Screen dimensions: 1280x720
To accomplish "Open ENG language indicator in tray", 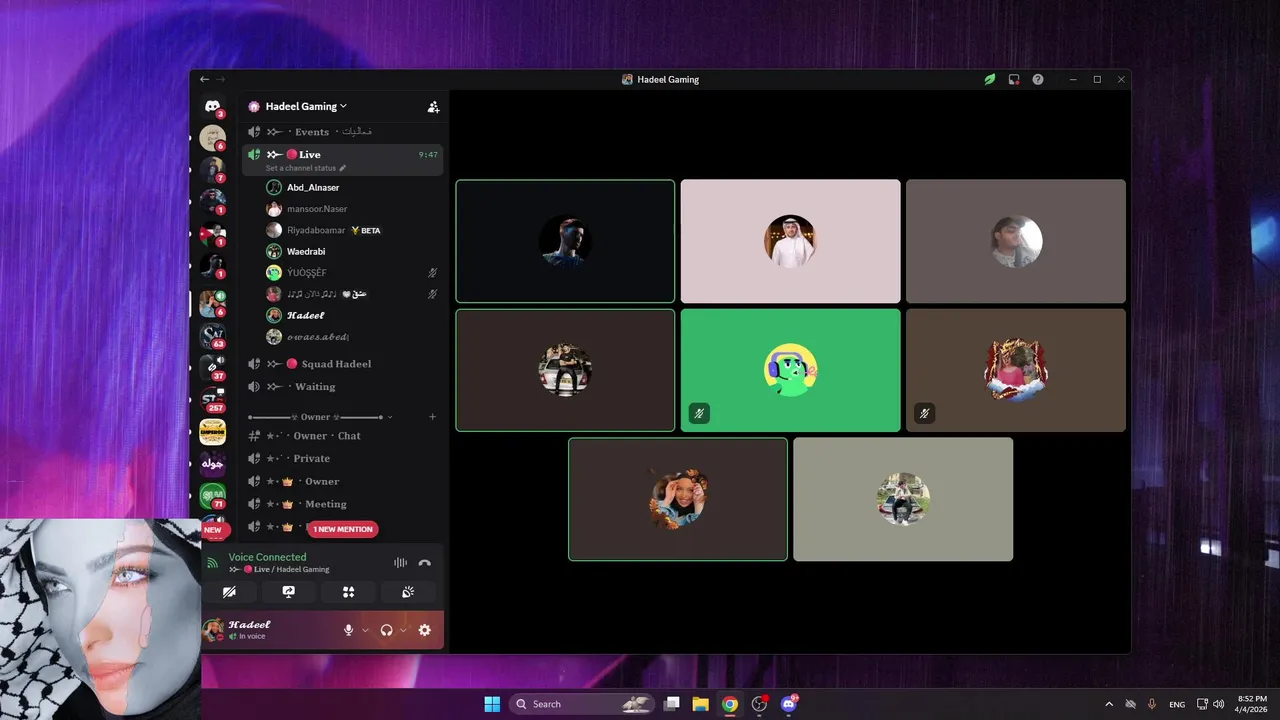I will [1177, 704].
